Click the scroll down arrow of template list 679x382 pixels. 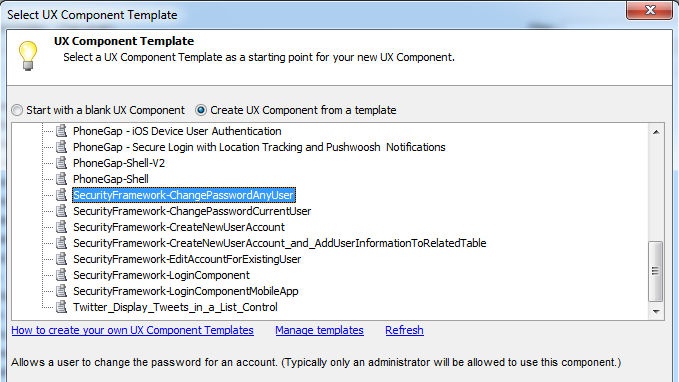coord(656,312)
